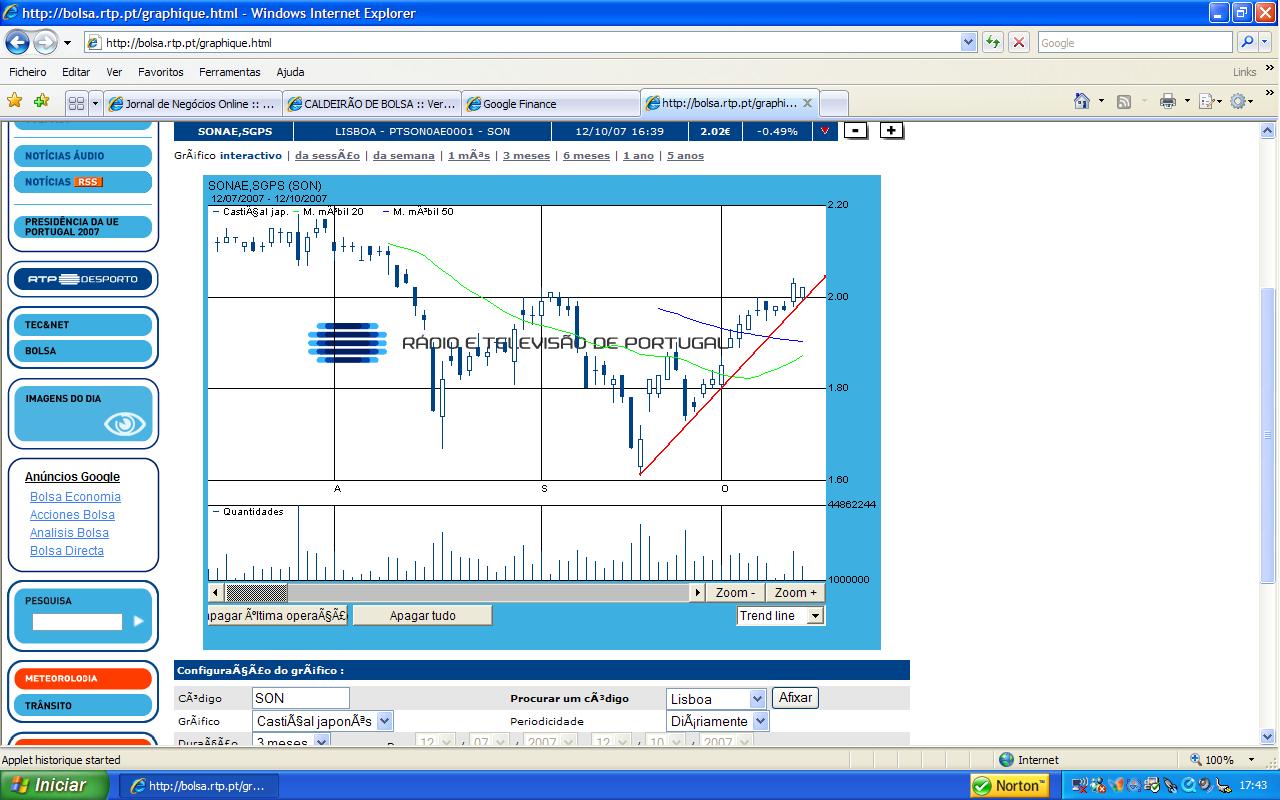Click the page vertical scrollbar thumb
This screenshot has width=1280, height=800.
(x=1268, y=435)
